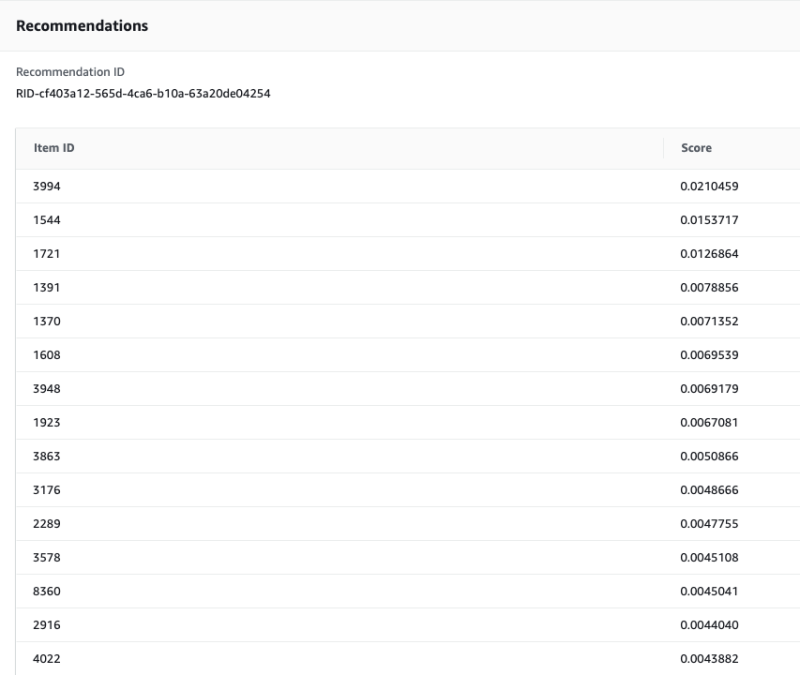Viewport: 800px width, 675px height.
Task: Click the Recommendations panel heading
Action: 82,26
